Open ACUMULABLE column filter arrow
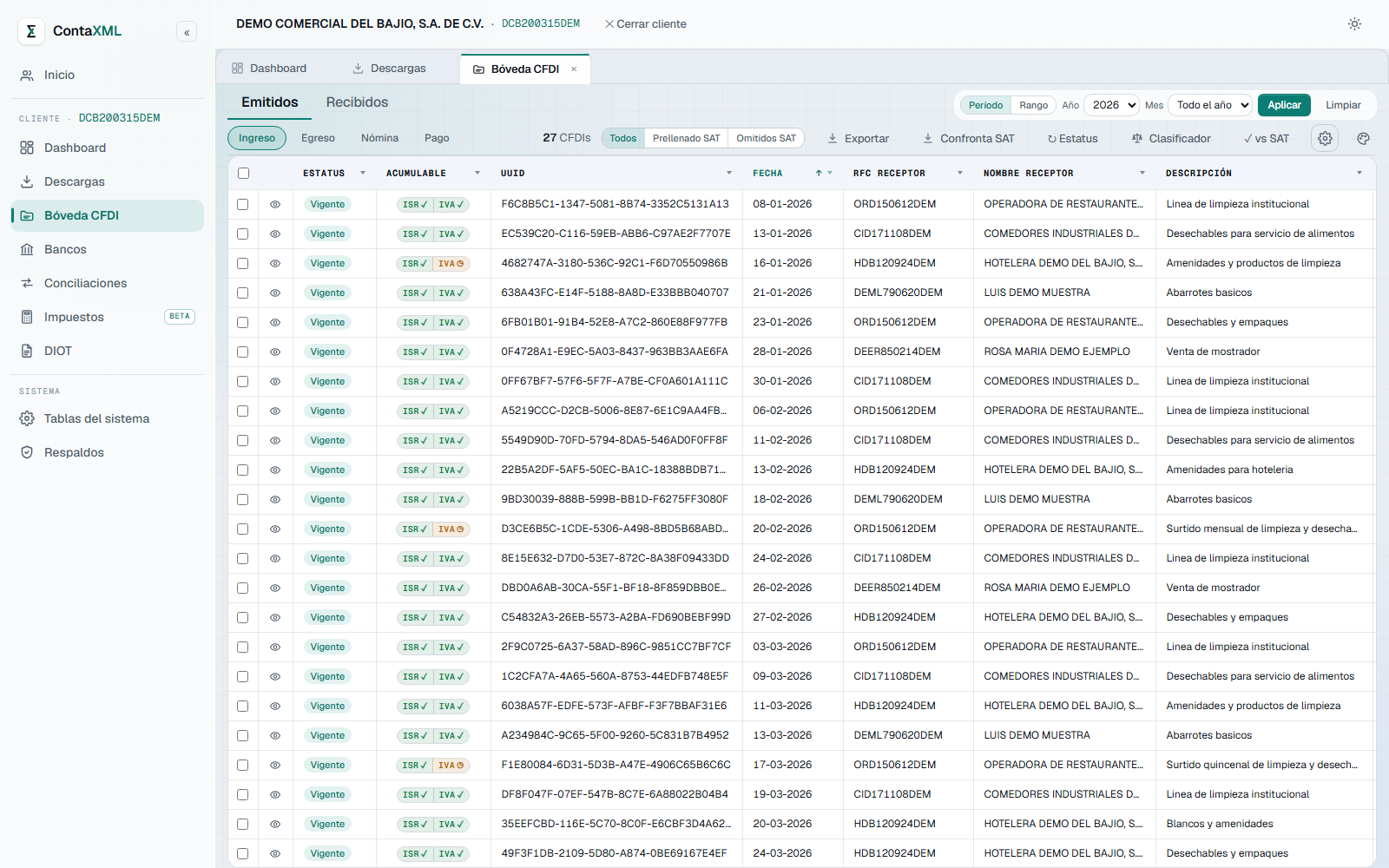1389x868 pixels. (x=477, y=174)
